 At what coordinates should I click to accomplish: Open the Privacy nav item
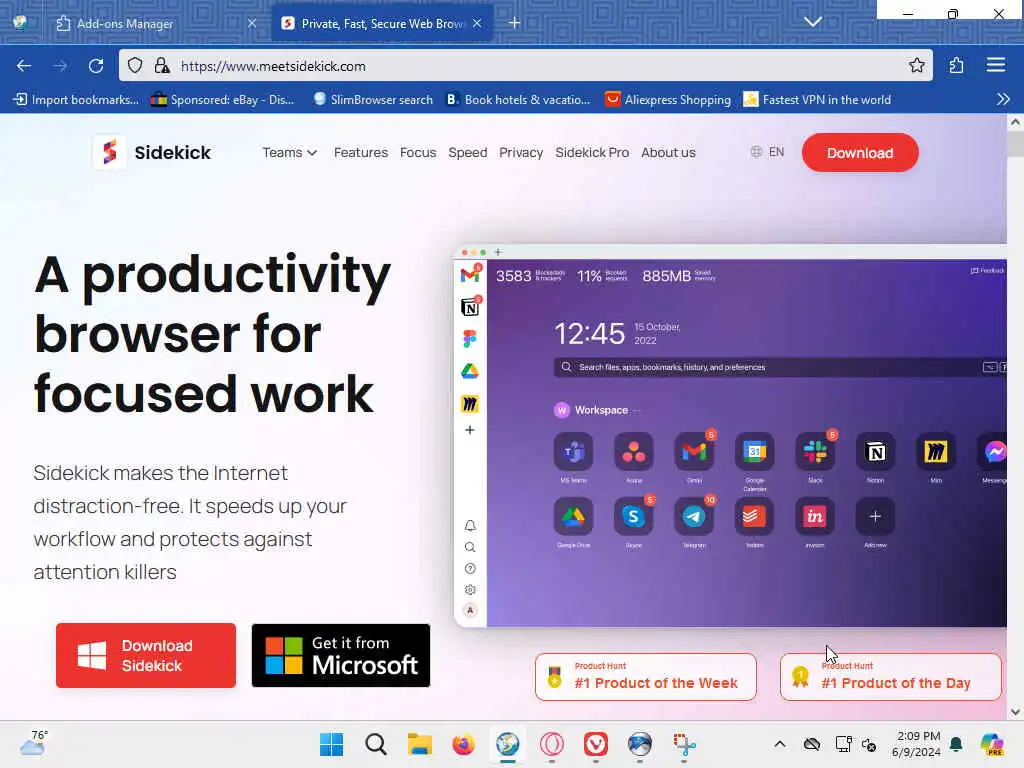[521, 152]
